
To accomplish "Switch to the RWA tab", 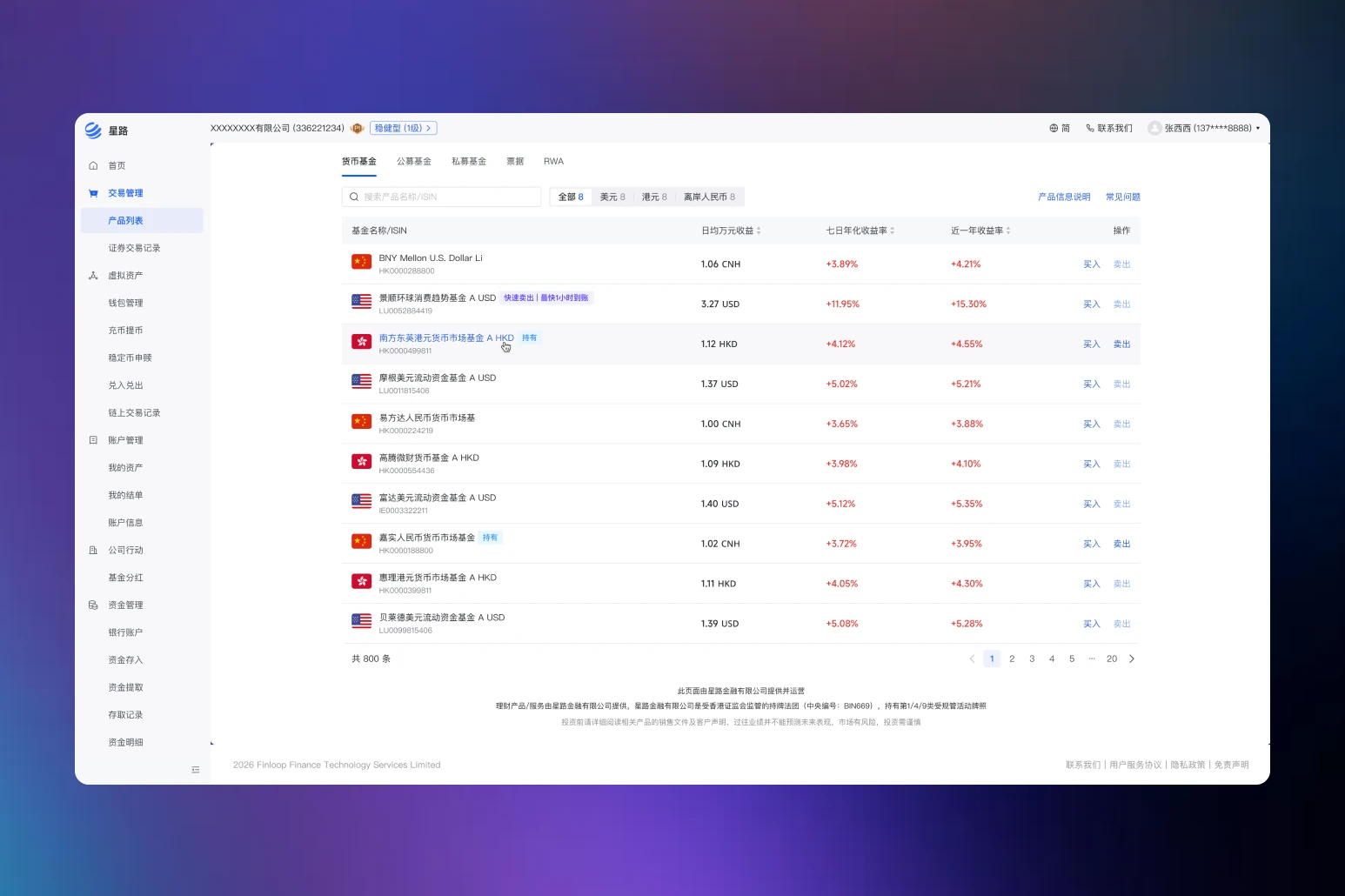I will point(554,162).
